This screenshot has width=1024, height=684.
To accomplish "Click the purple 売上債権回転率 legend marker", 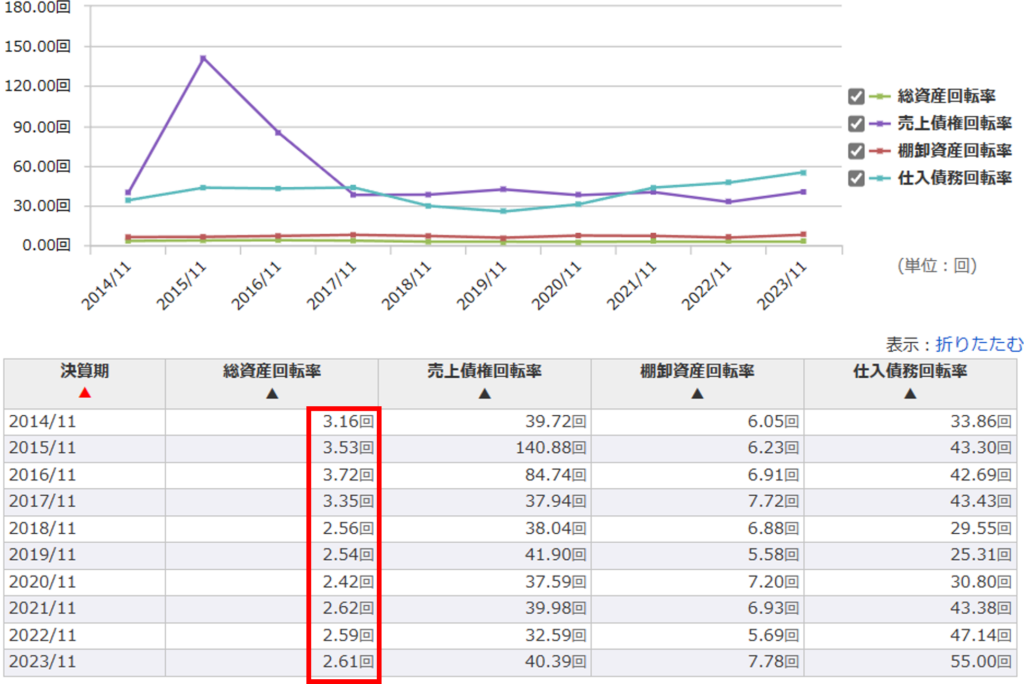I will (x=880, y=124).
